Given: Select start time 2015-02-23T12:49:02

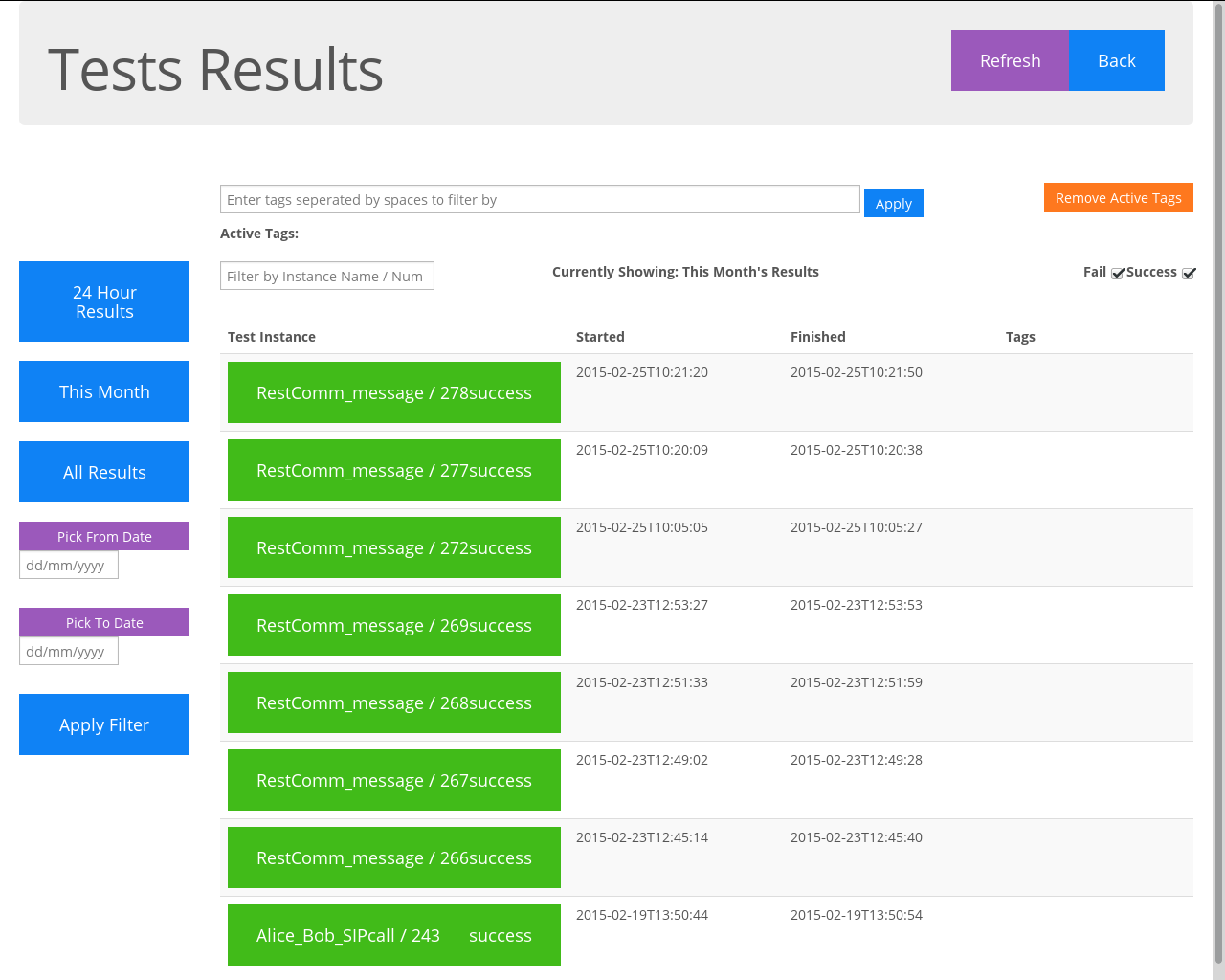Looking at the screenshot, I should click(x=642, y=760).
